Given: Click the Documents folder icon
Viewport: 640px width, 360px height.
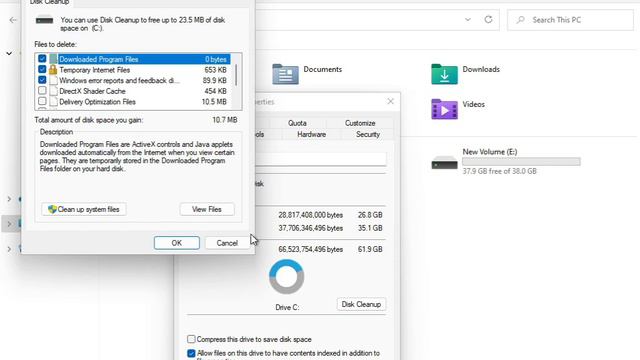Looking at the screenshot, I should point(285,74).
